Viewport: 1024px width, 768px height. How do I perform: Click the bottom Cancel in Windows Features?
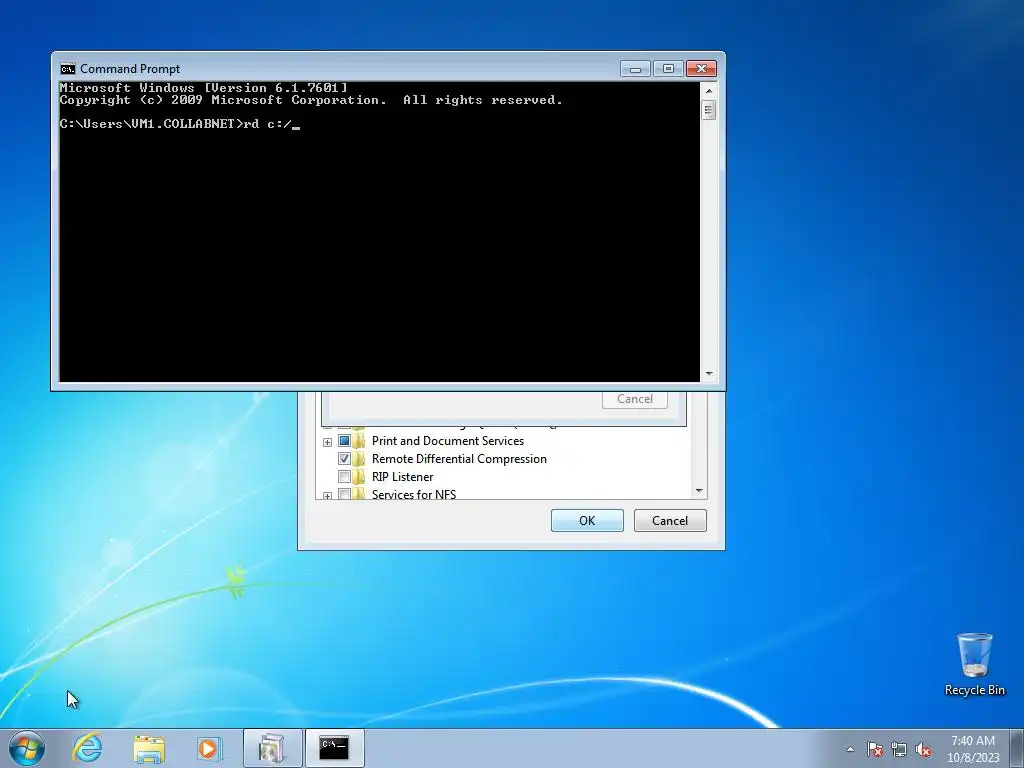[670, 520]
